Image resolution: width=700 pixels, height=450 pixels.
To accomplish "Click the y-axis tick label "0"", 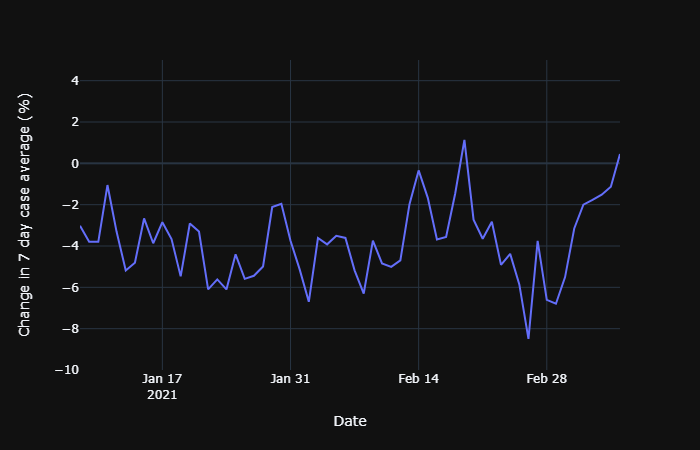I will pyautogui.click(x=75, y=163).
